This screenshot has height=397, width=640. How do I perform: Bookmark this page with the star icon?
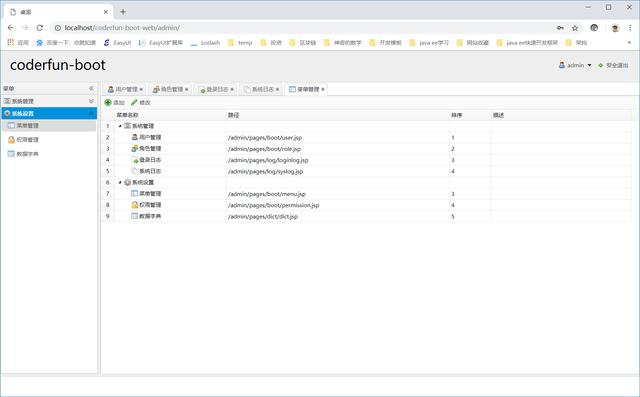click(x=575, y=28)
